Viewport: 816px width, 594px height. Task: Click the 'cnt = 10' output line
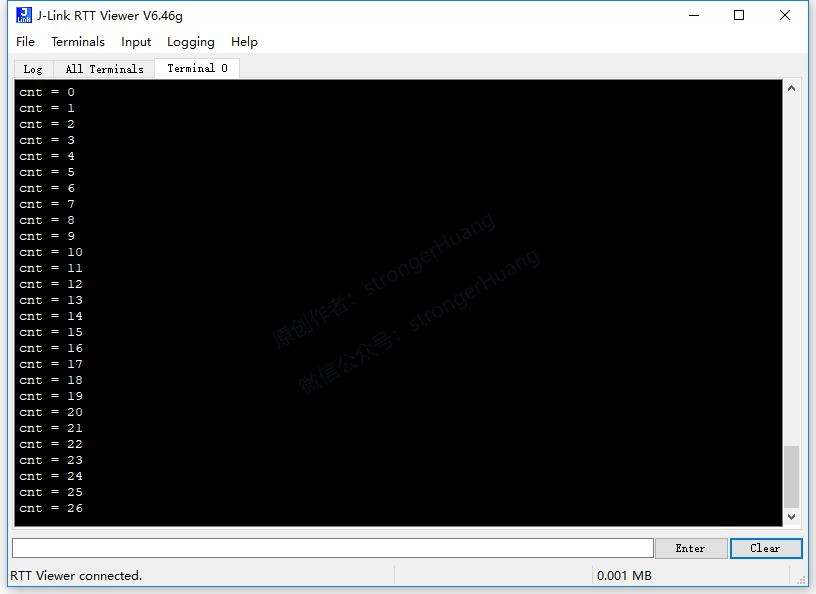51,252
